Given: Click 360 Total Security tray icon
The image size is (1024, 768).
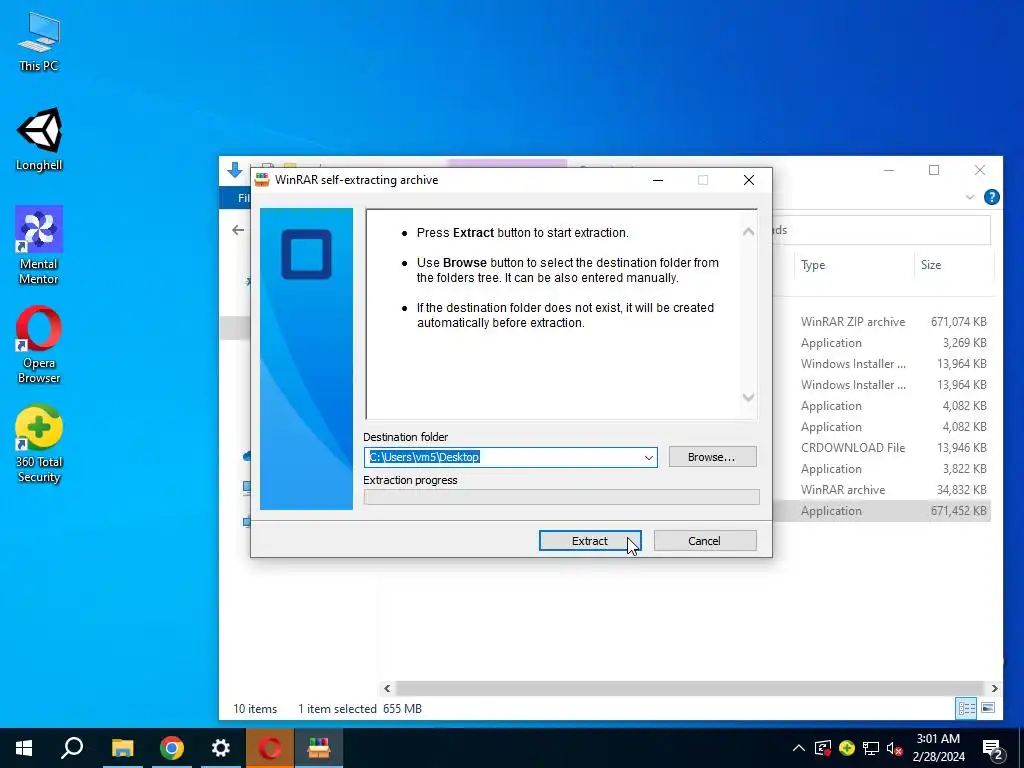Looking at the screenshot, I should click(x=846, y=748).
